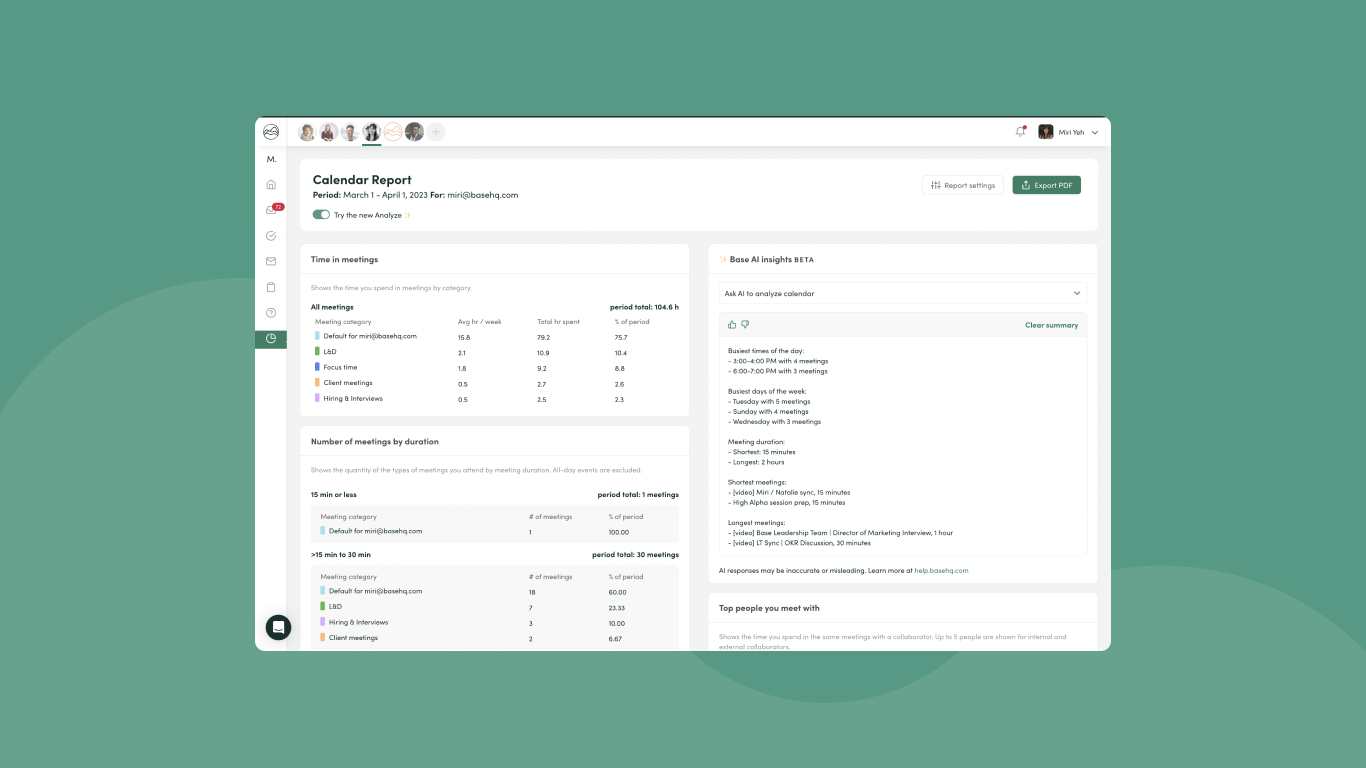Click the clipboard icon in the sidebar
The image size is (1366, 768).
pyautogui.click(x=270, y=287)
